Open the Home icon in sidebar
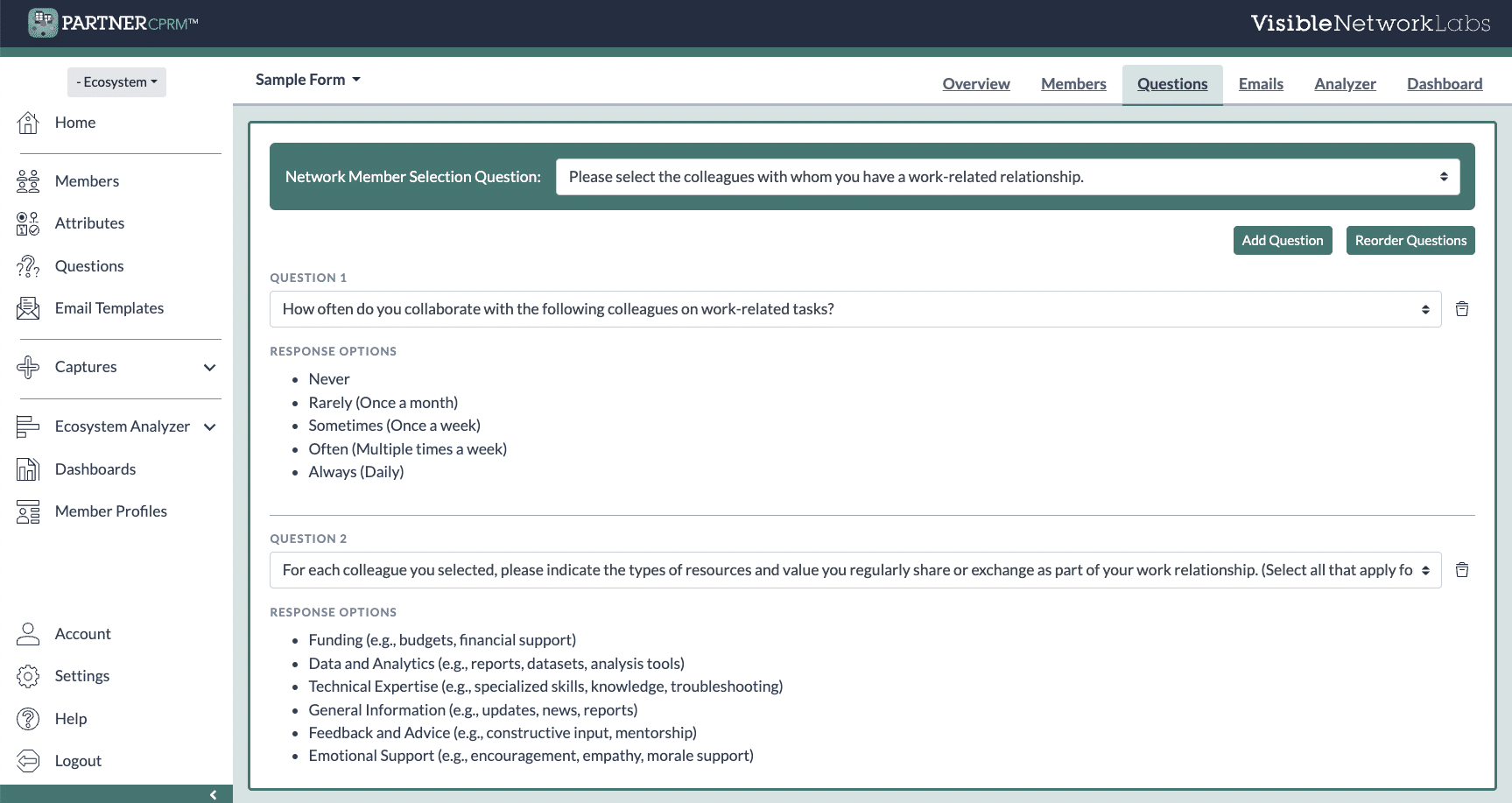This screenshot has width=1512, height=803. [28, 123]
